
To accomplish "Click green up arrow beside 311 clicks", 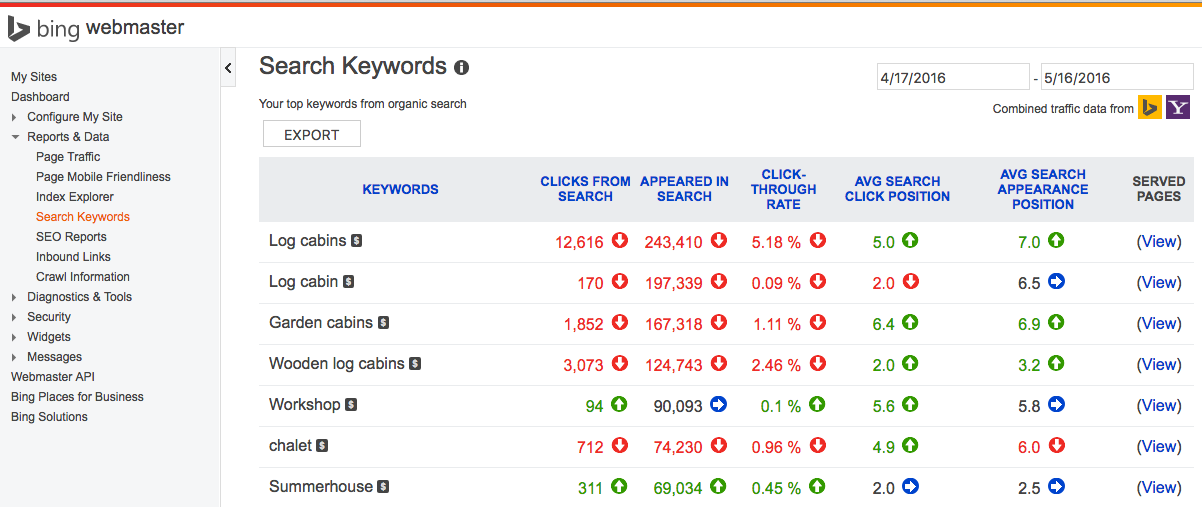I will [620, 487].
